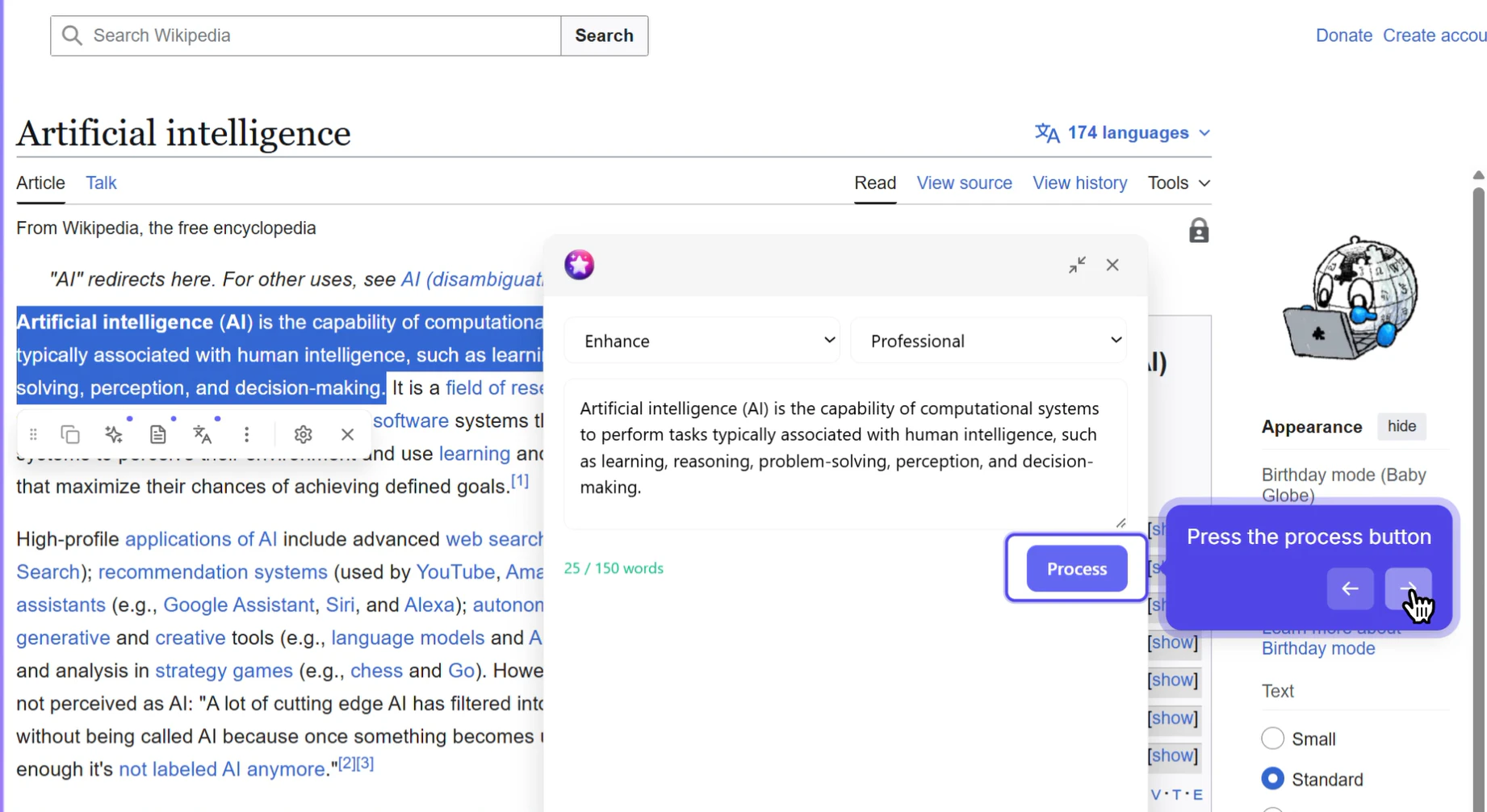The image size is (1487, 812).
Task: Open the Alexa link
Action: coord(429,605)
